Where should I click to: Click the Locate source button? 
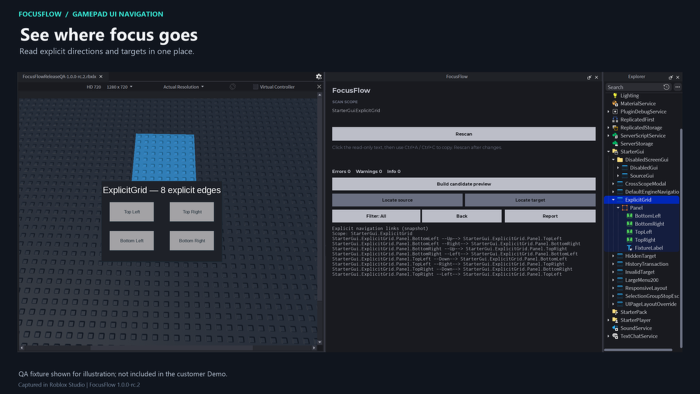click(x=397, y=200)
